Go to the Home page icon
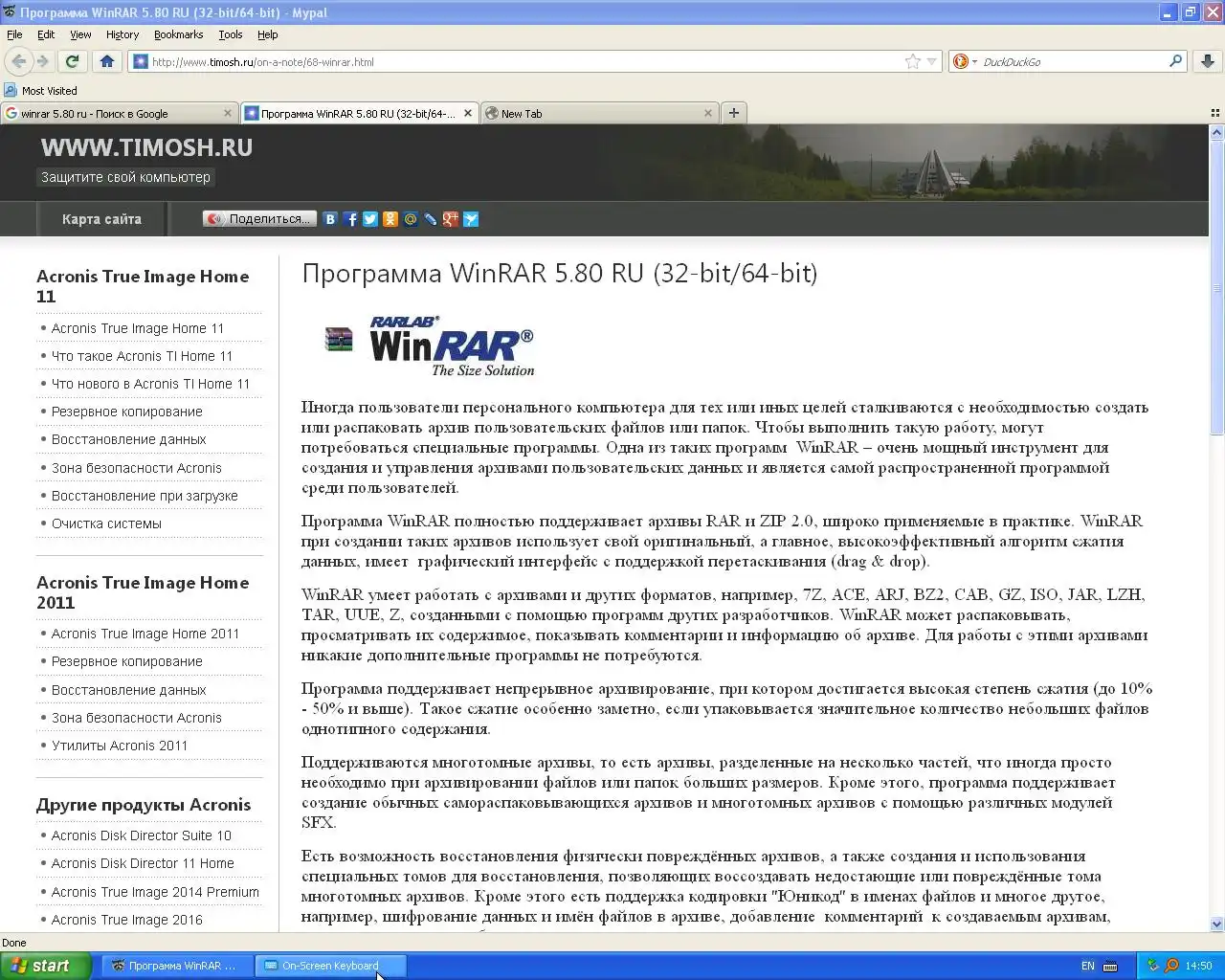Screen dimensions: 1225x980 pos(106,61)
